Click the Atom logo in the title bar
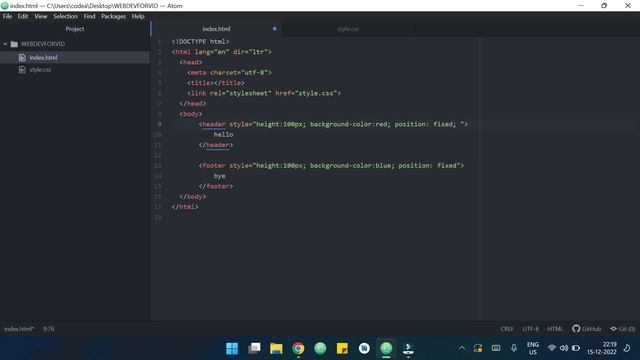Image resolution: width=640 pixels, height=360 pixels. (x=5, y=6)
